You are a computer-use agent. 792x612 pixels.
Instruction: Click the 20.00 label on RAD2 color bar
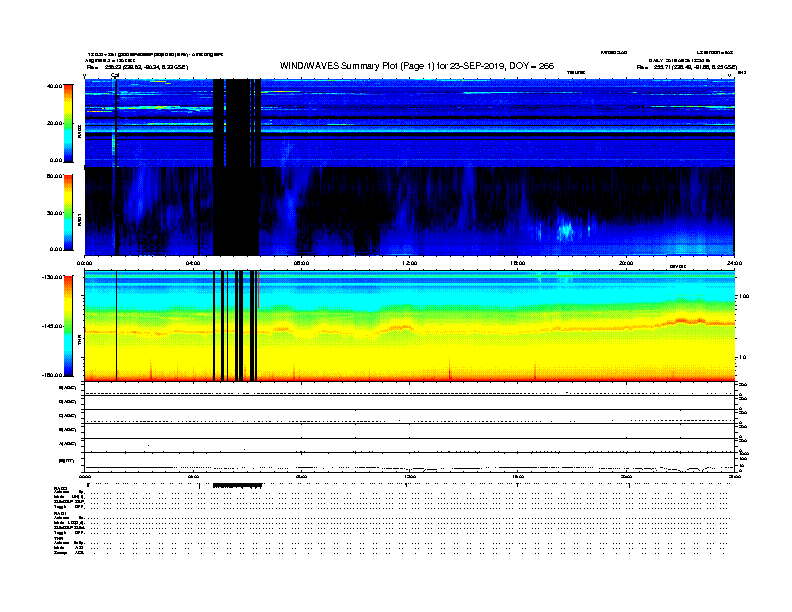[54, 123]
